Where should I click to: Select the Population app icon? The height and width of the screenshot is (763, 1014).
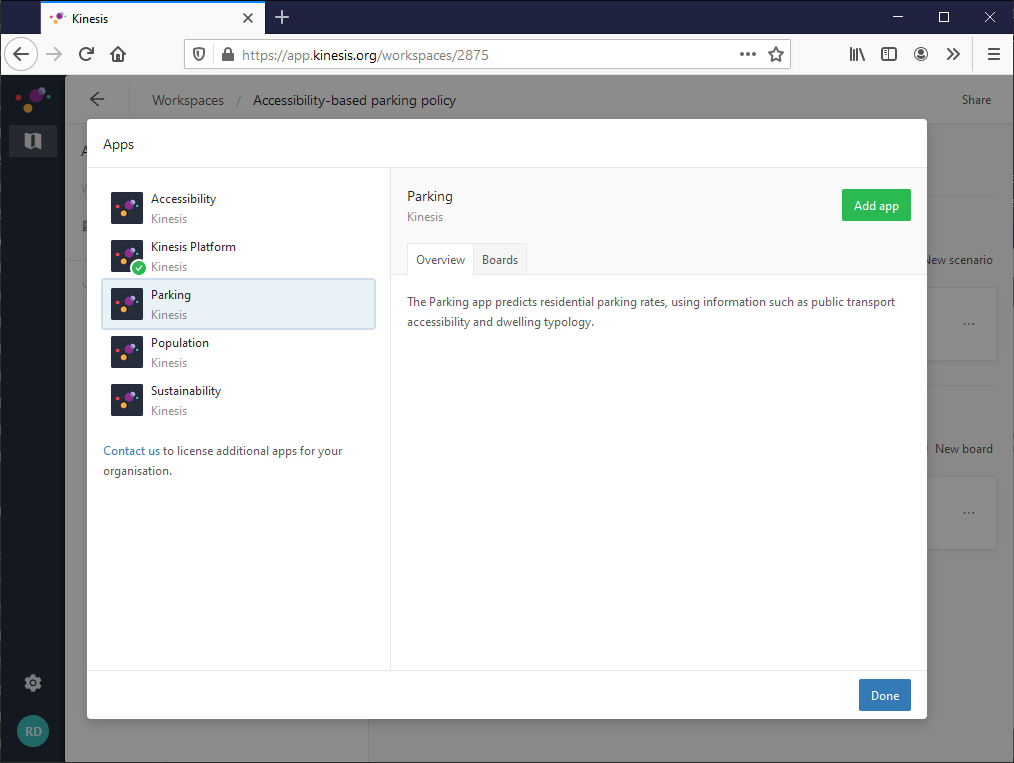(127, 352)
